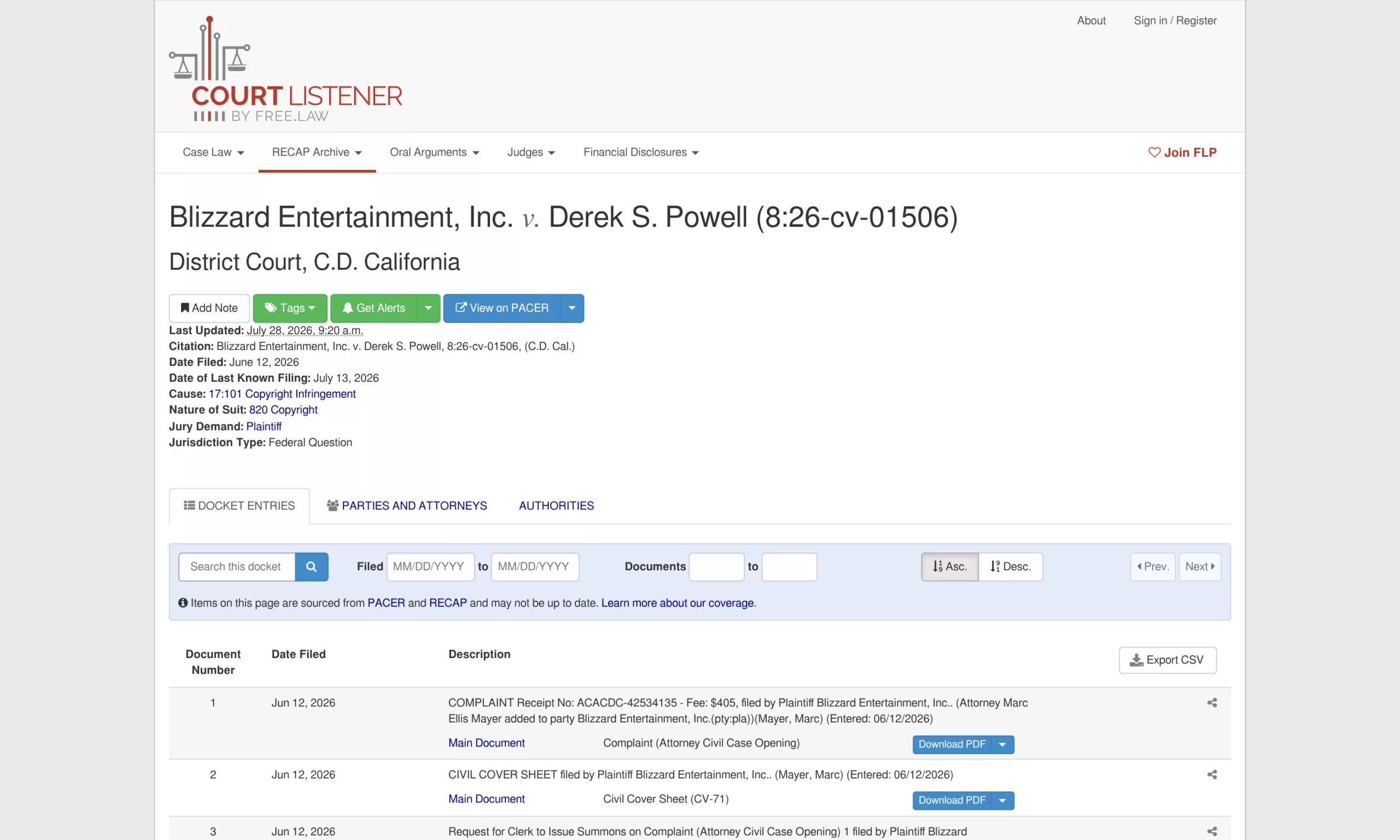Viewport: 1400px width, 840px height.
Task: Click share icon for document 3 row
Action: 1211,831
